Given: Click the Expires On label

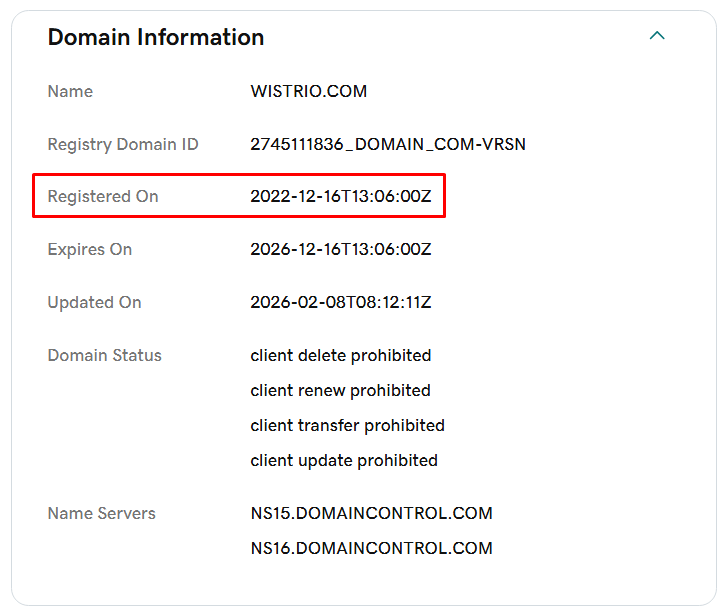Looking at the screenshot, I should coord(90,250).
